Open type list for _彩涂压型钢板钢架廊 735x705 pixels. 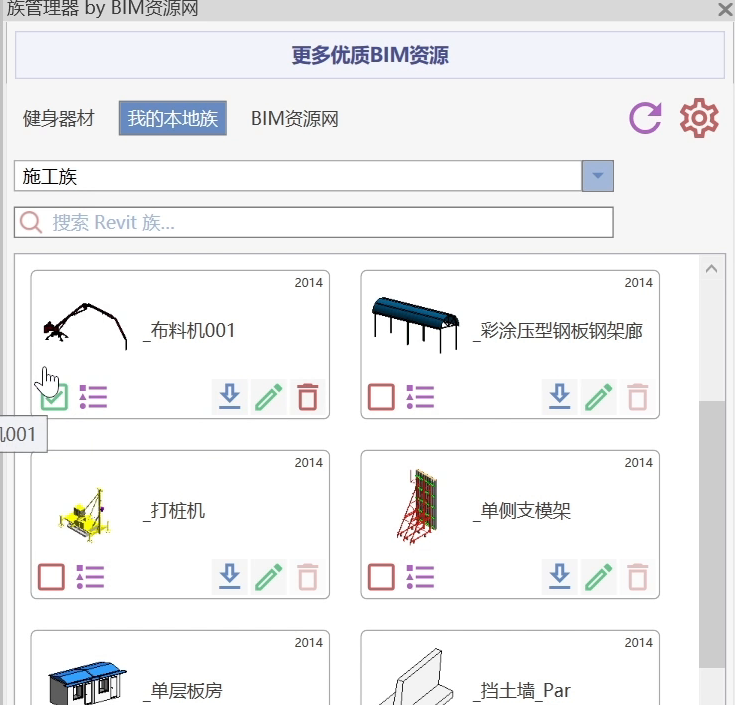tap(420, 397)
